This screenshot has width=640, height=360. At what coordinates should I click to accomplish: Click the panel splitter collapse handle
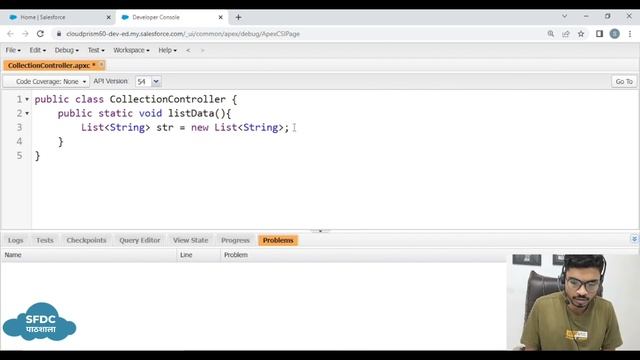point(320,231)
